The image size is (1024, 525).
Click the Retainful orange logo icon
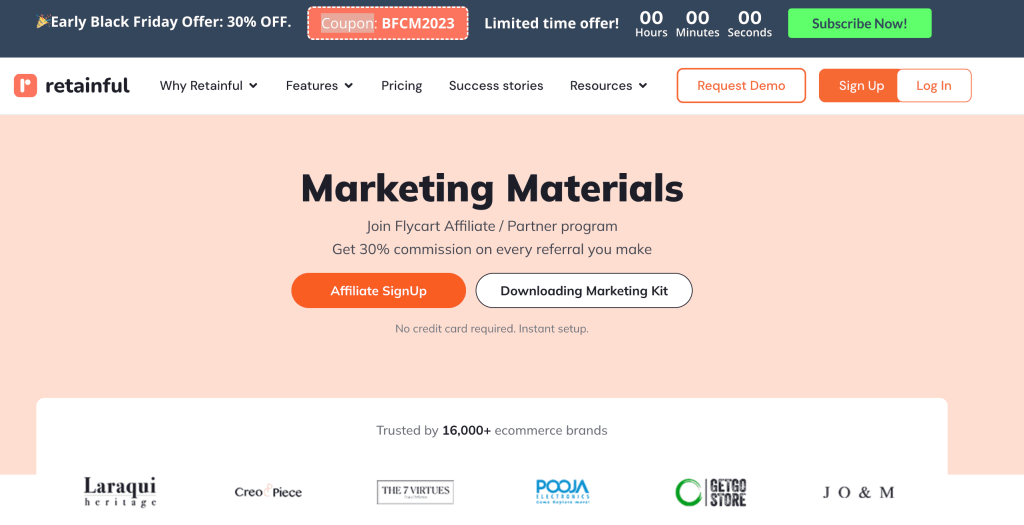click(x=25, y=86)
